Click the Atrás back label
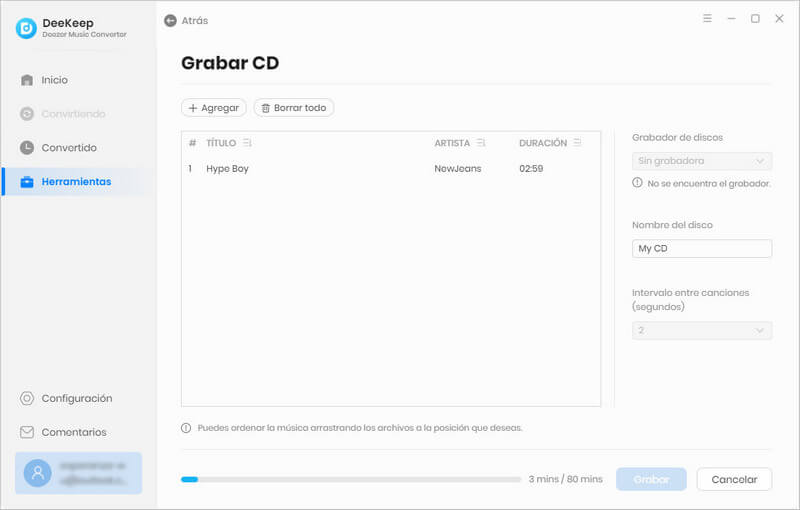Screen dimensions: 800x510 click(x=195, y=20)
